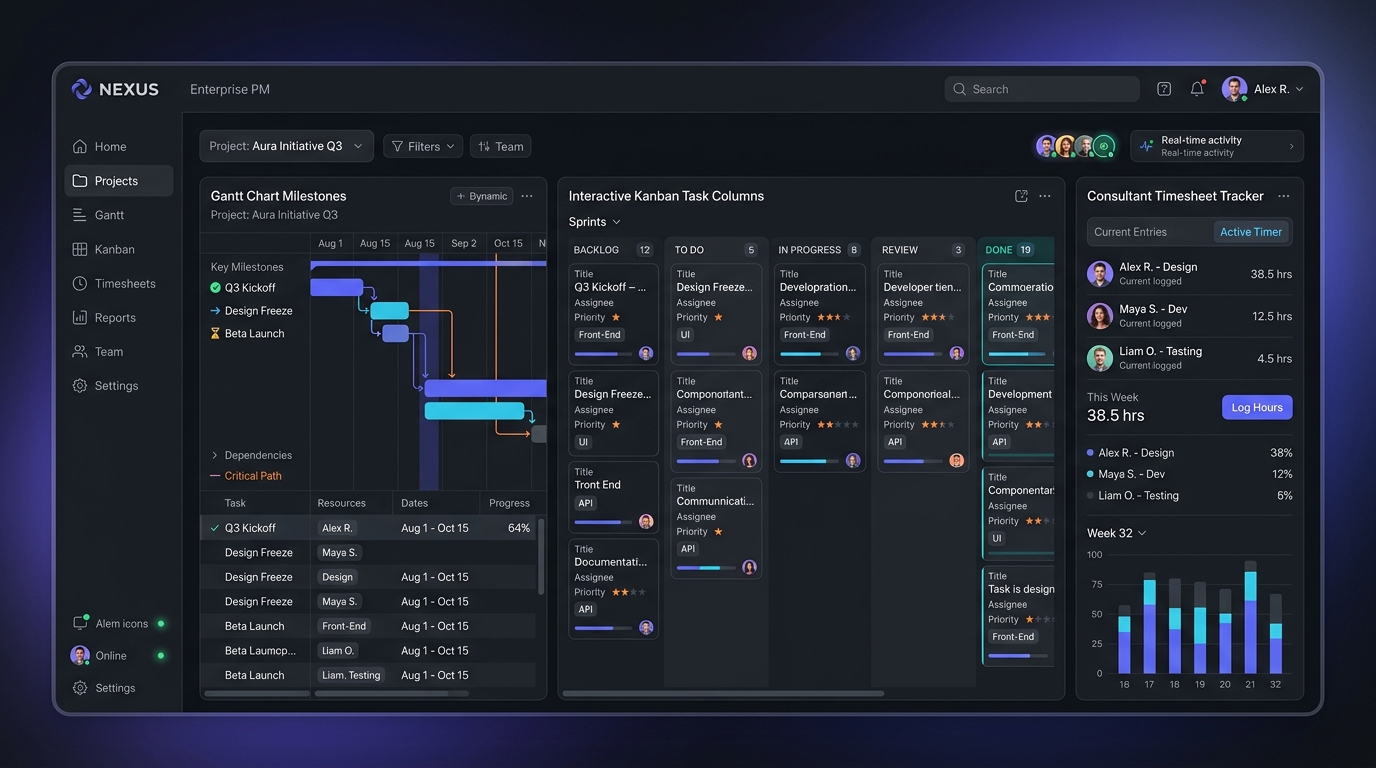The width and height of the screenshot is (1376, 768).
Task: Click the bottom Settings gear icon
Action: [x=80, y=688]
